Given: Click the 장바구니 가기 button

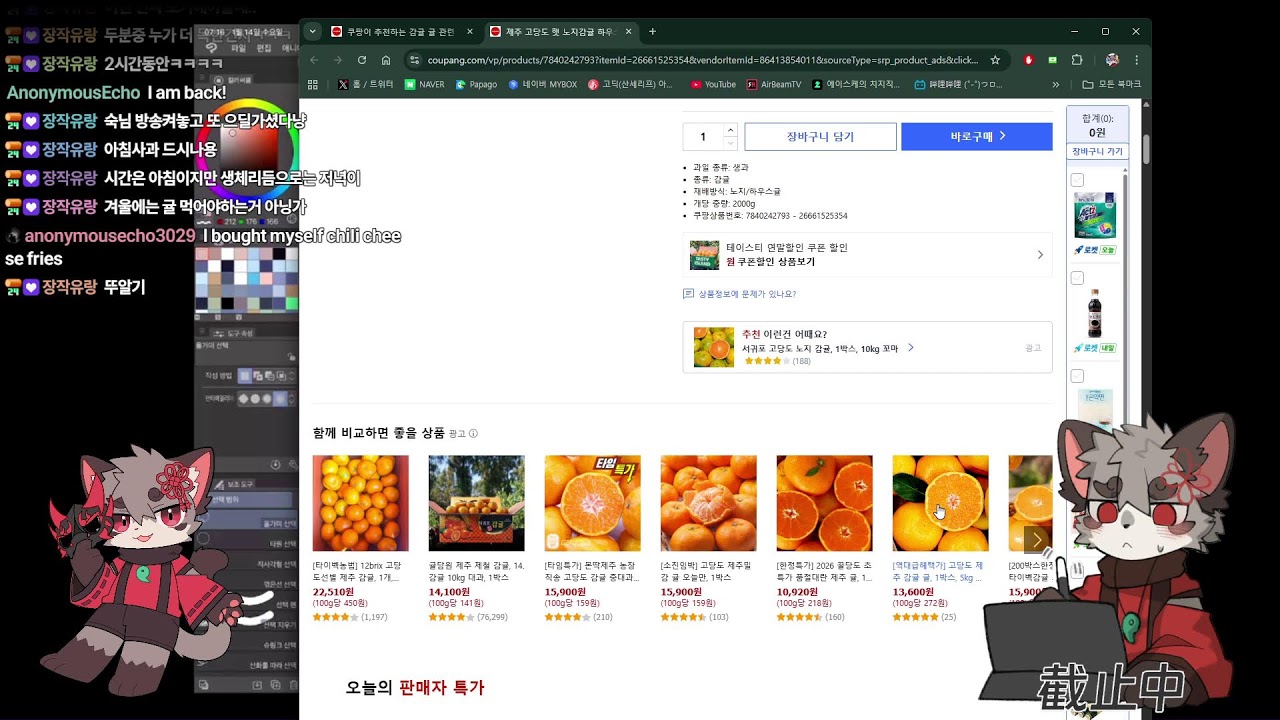Looking at the screenshot, I should coord(1097,152).
